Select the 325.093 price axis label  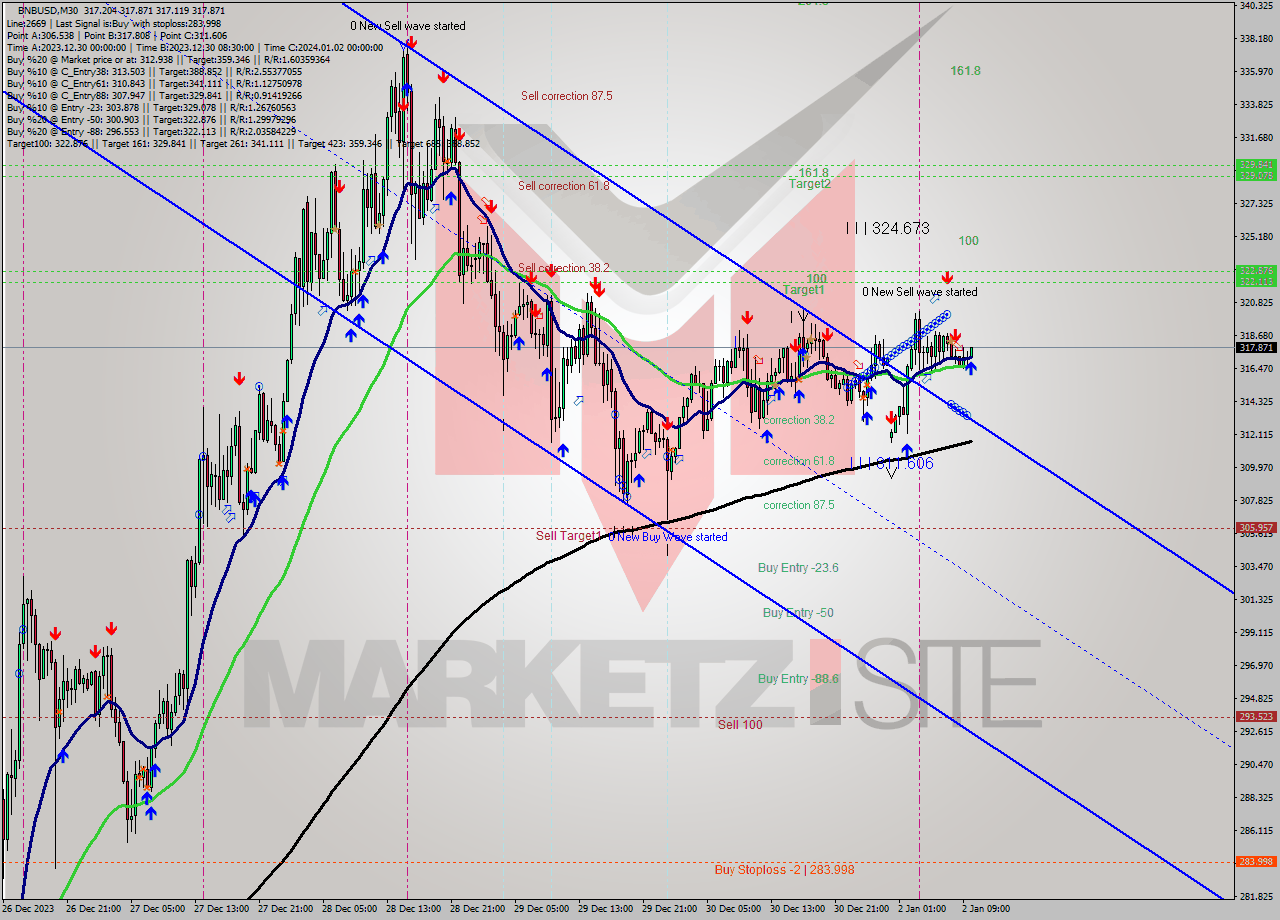pyautogui.click(x=1256, y=237)
